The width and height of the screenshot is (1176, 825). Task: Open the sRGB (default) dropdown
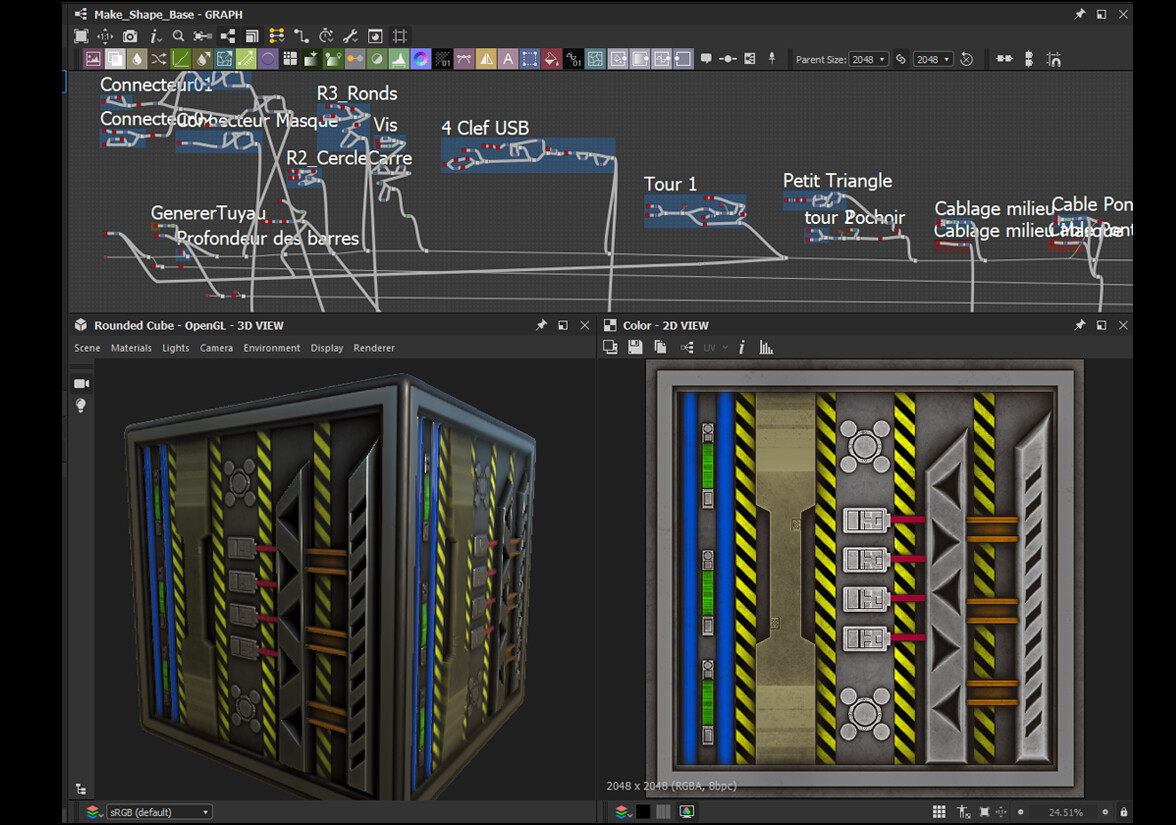click(x=159, y=811)
